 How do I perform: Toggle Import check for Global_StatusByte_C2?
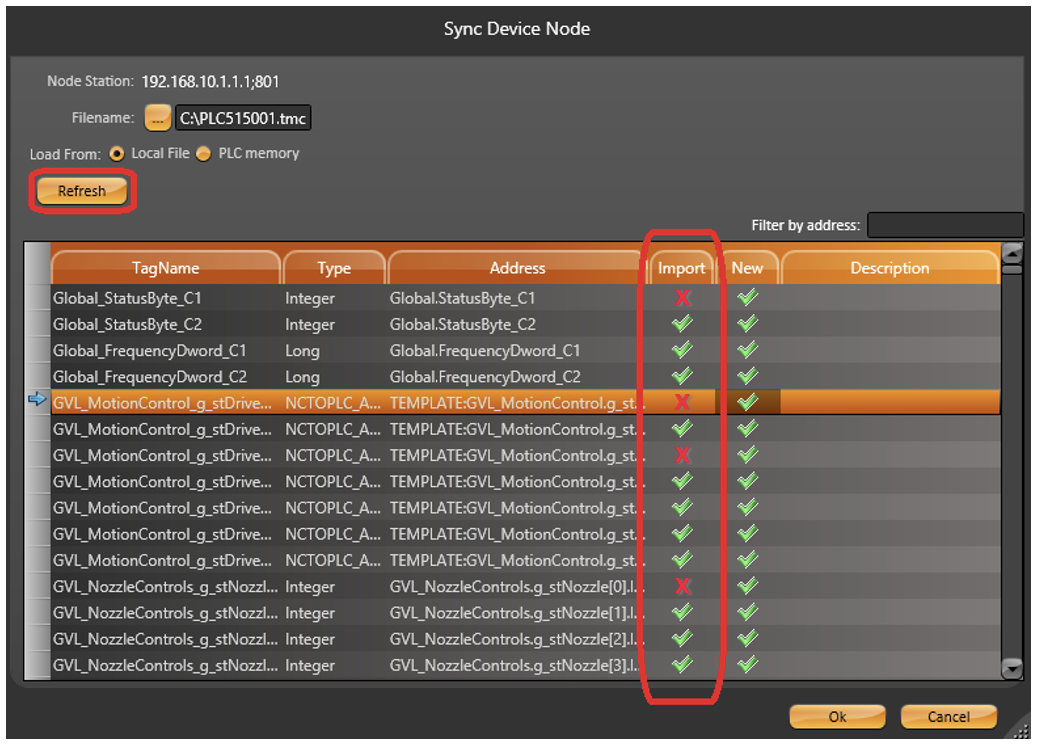[682, 324]
